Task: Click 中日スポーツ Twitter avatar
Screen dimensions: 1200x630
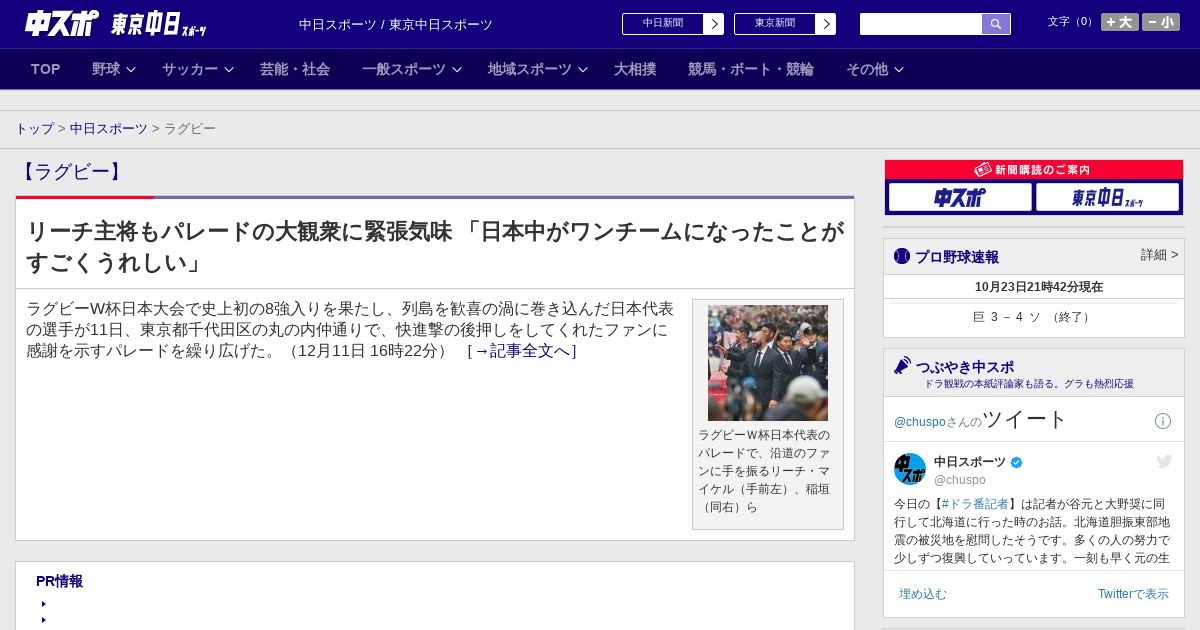Action: (910, 469)
